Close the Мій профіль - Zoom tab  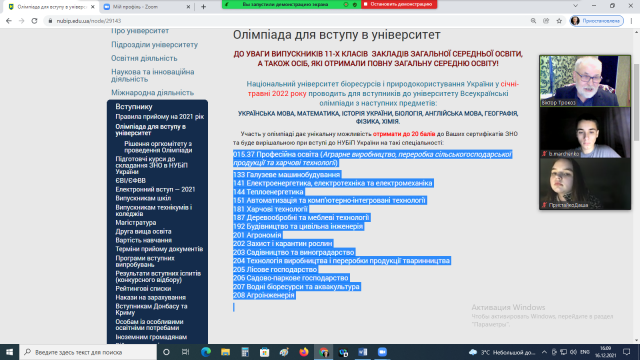tap(188, 7)
